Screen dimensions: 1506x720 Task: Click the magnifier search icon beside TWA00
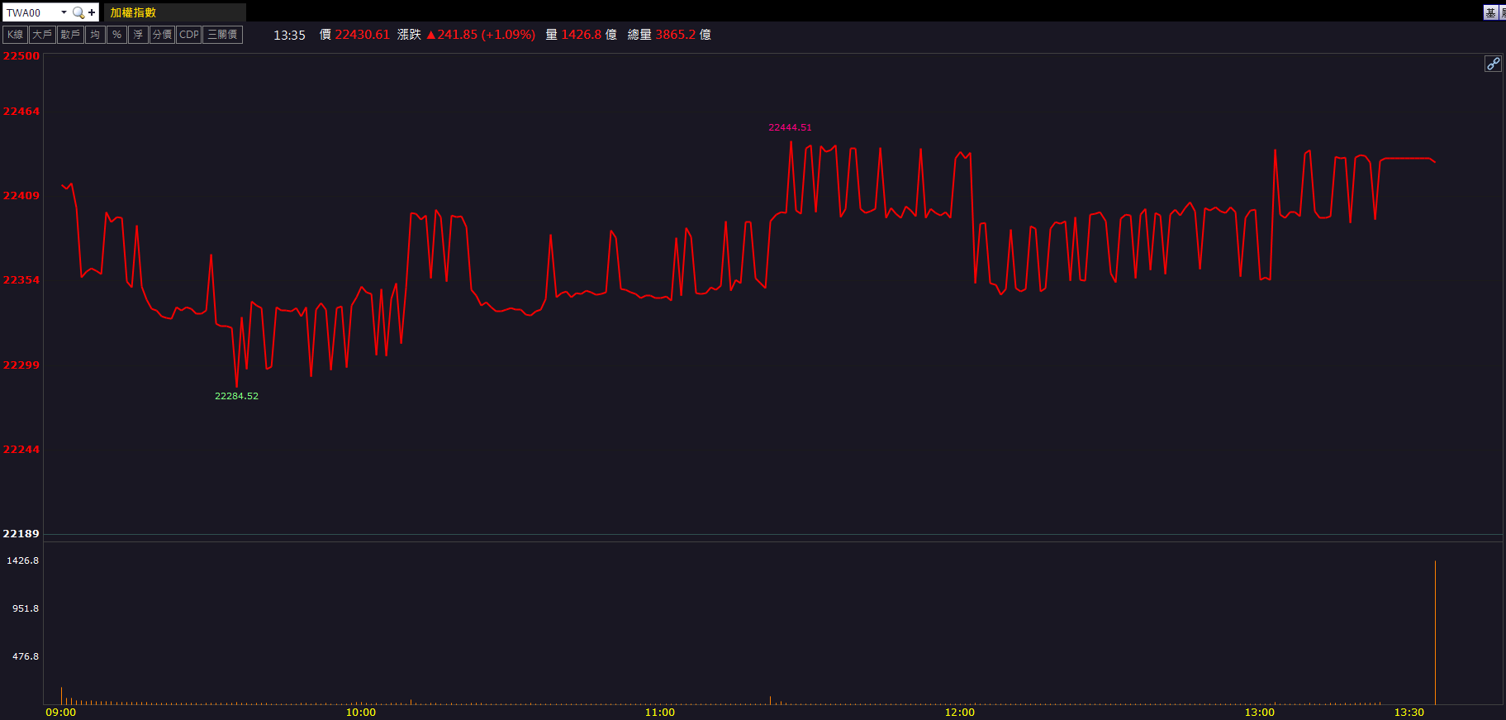78,12
